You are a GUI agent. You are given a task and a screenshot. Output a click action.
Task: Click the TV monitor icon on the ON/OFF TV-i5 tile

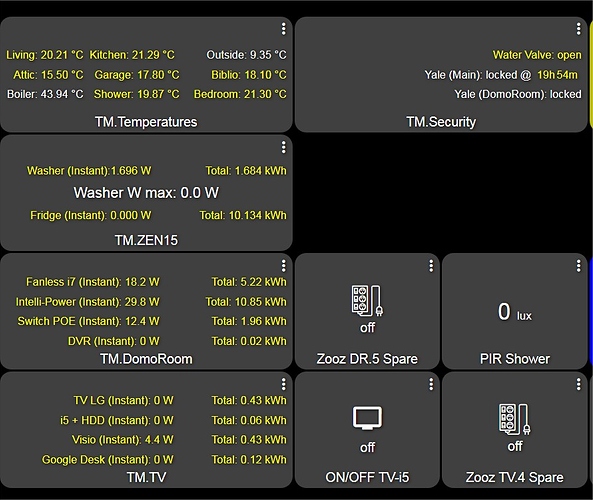pyautogui.click(x=367, y=418)
